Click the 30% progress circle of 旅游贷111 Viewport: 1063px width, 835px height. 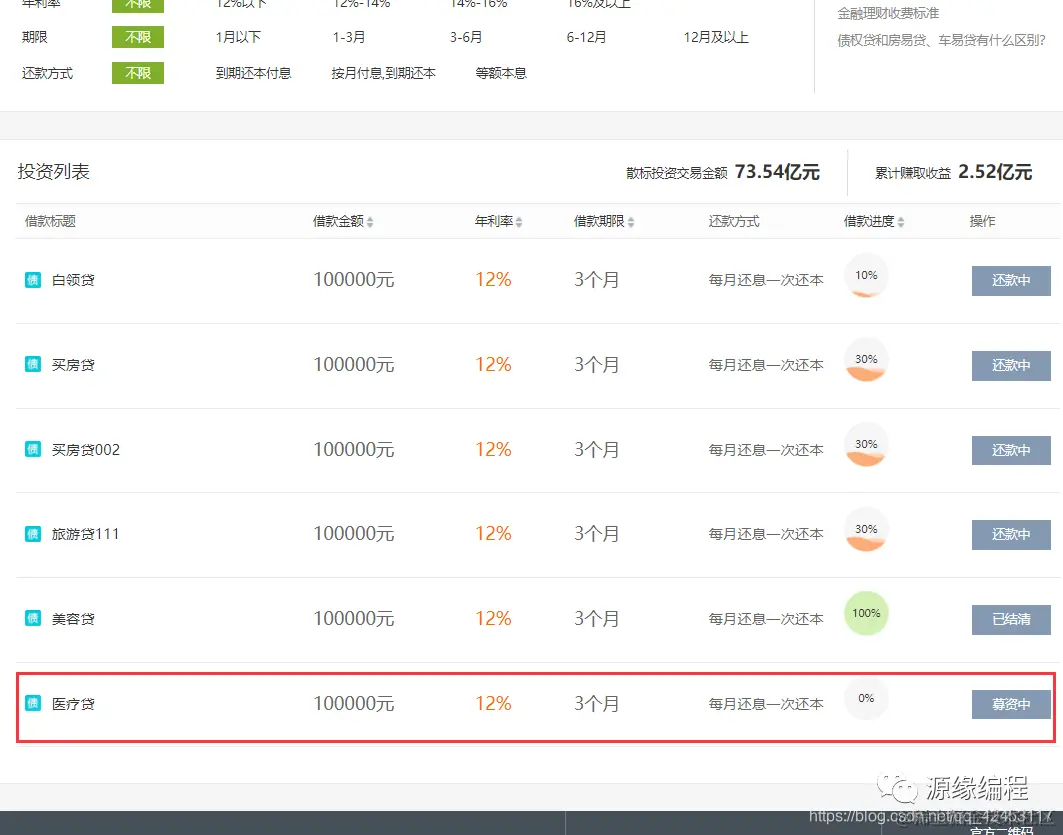point(866,529)
